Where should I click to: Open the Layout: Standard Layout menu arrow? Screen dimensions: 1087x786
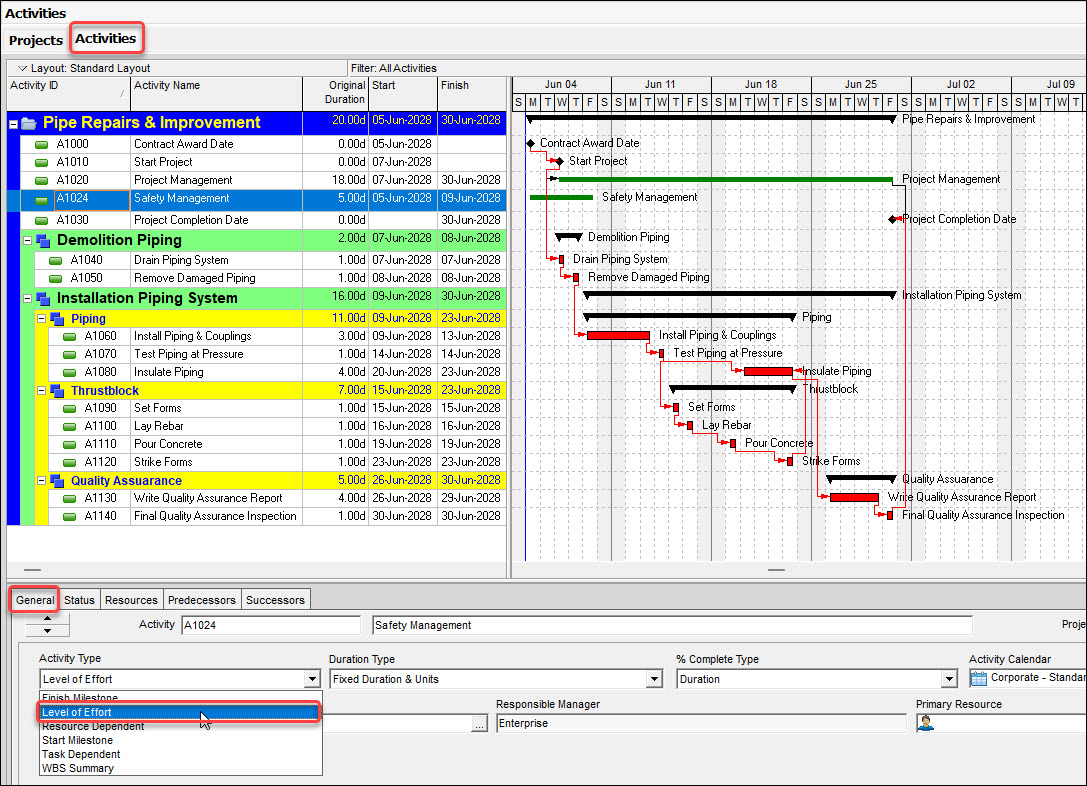[x=22, y=68]
